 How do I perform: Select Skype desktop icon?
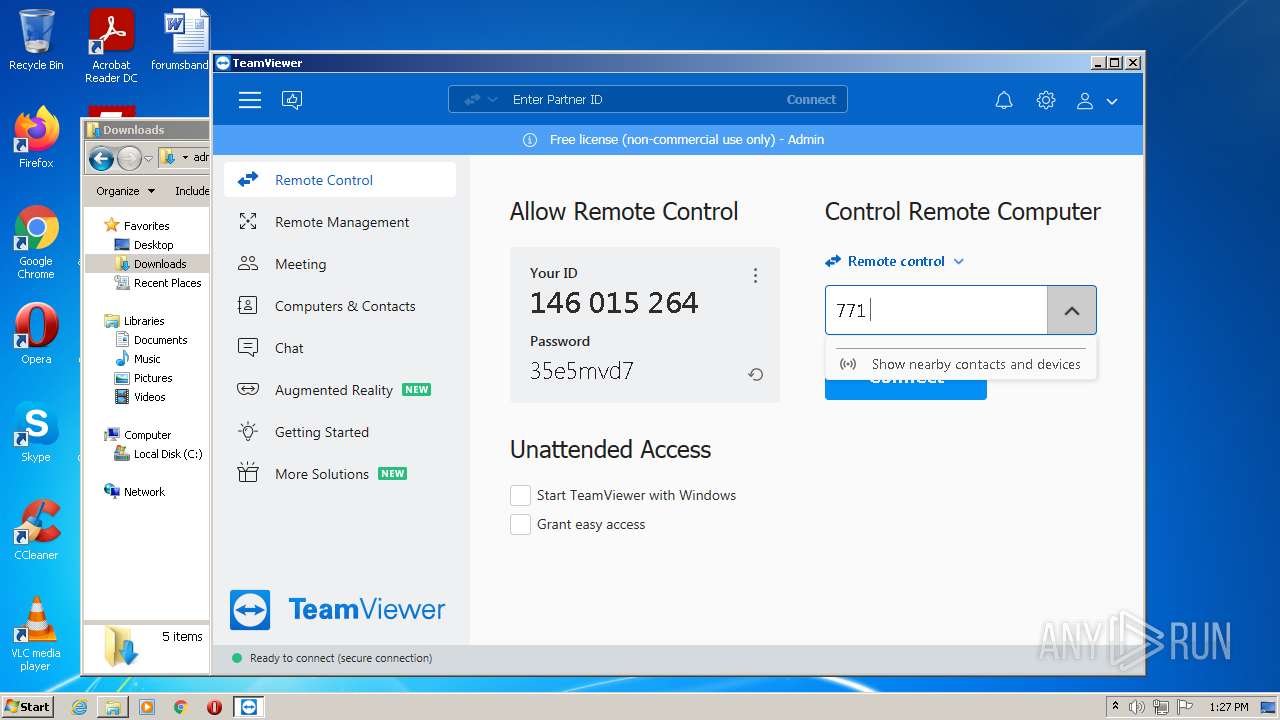coord(36,432)
